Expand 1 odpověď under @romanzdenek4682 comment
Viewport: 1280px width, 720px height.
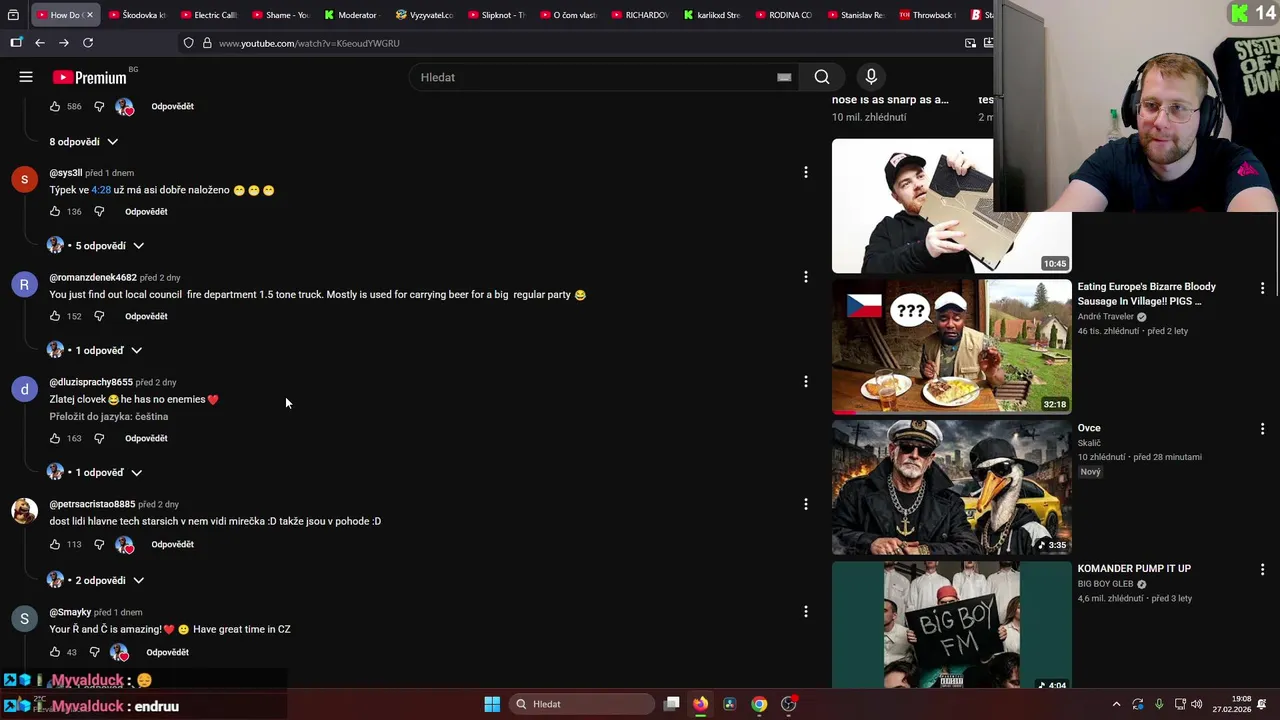(95, 350)
